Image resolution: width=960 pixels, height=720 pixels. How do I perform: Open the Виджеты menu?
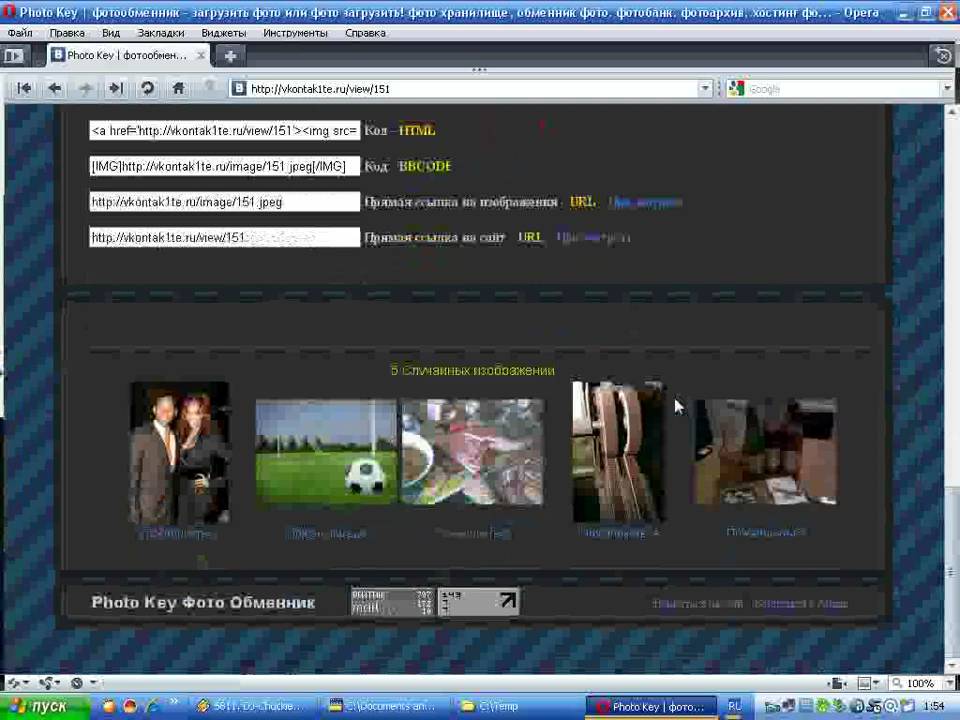(x=223, y=33)
